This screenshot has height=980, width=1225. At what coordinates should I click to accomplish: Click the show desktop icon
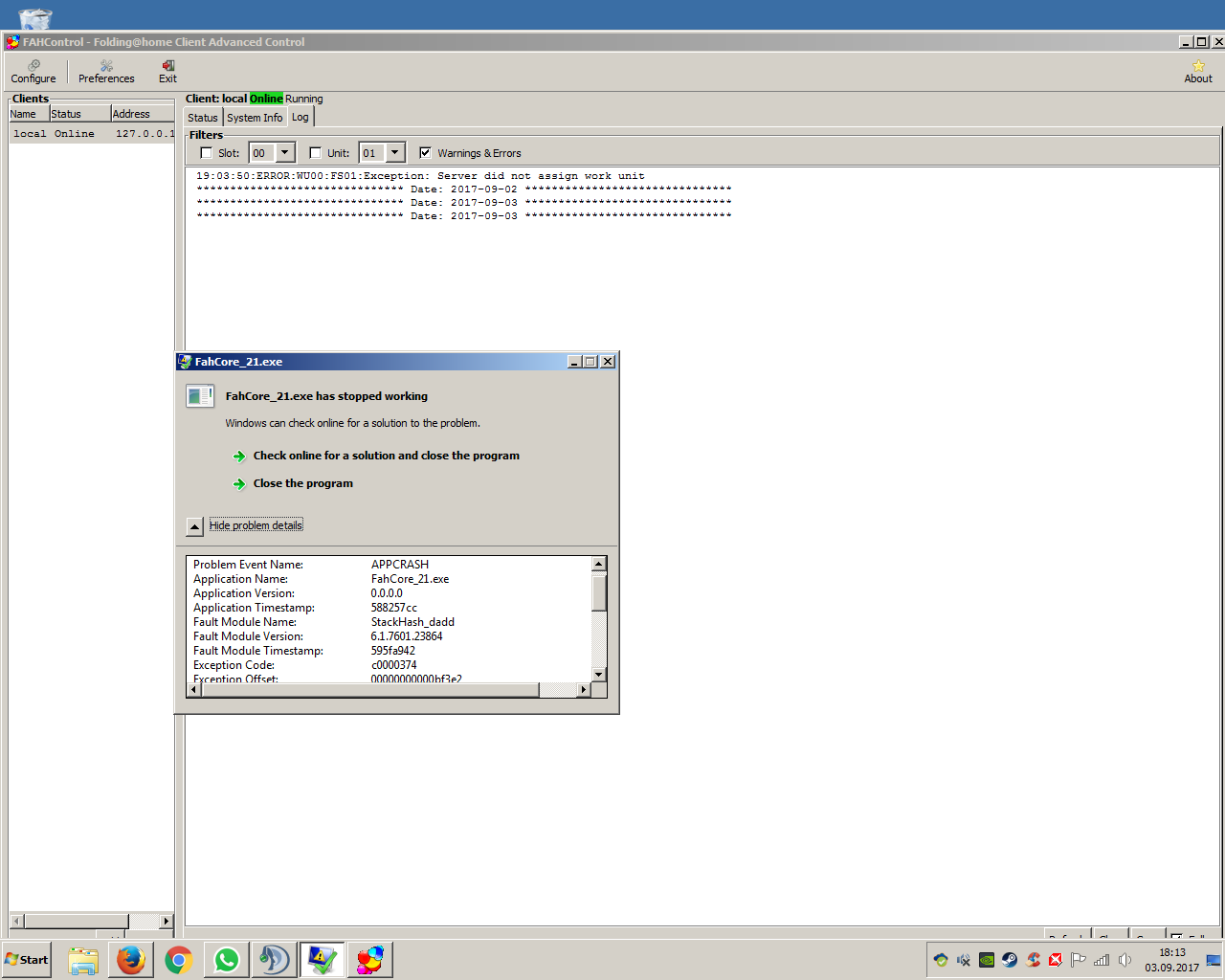click(x=1214, y=960)
